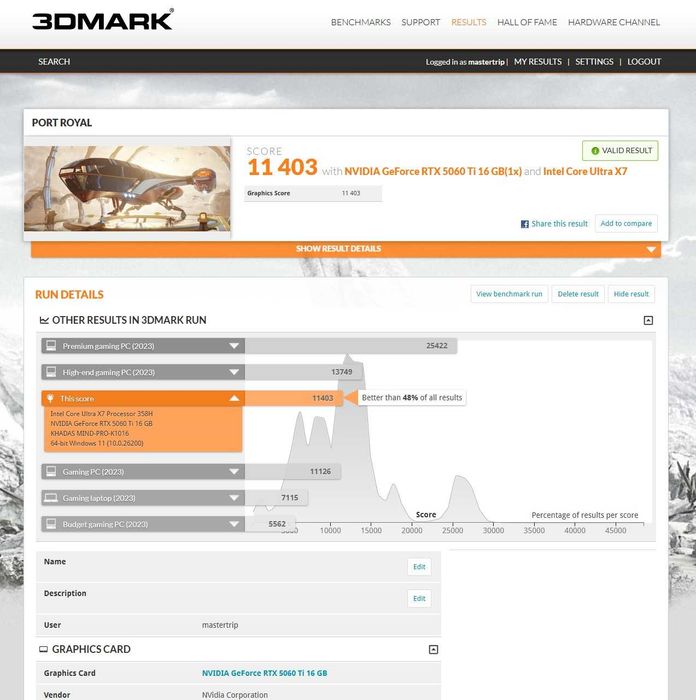Expand Gaming PC (2023) row
The height and width of the screenshot is (700, 696).
[143, 472]
